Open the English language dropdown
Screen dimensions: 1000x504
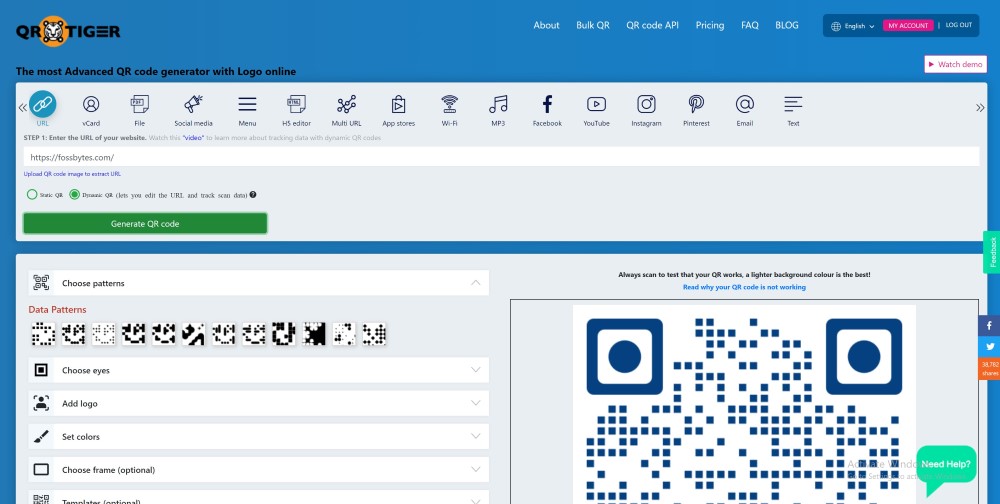pyautogui.click(x=853, y=26)
